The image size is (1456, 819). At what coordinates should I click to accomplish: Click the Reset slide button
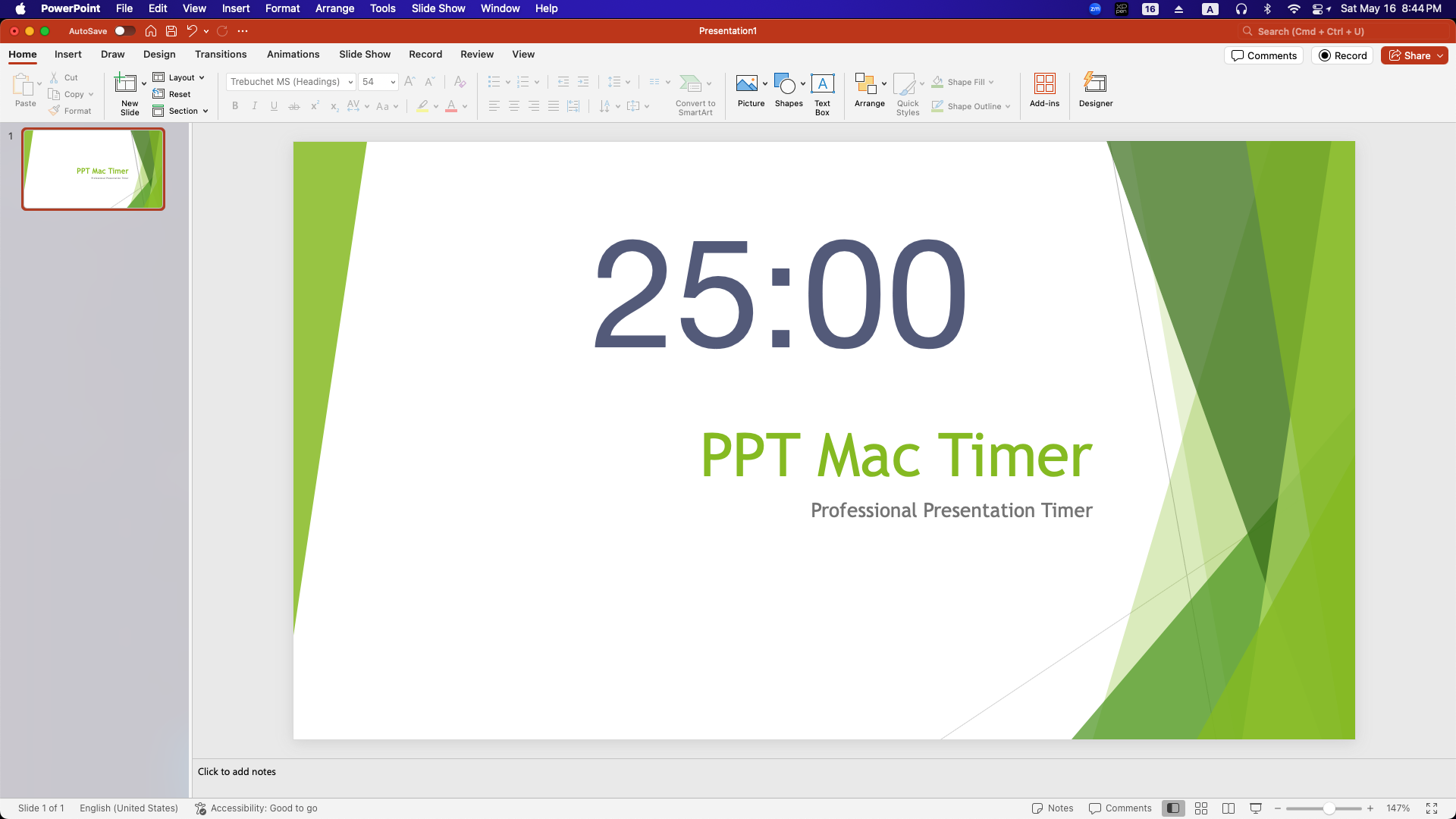point(172,94)
